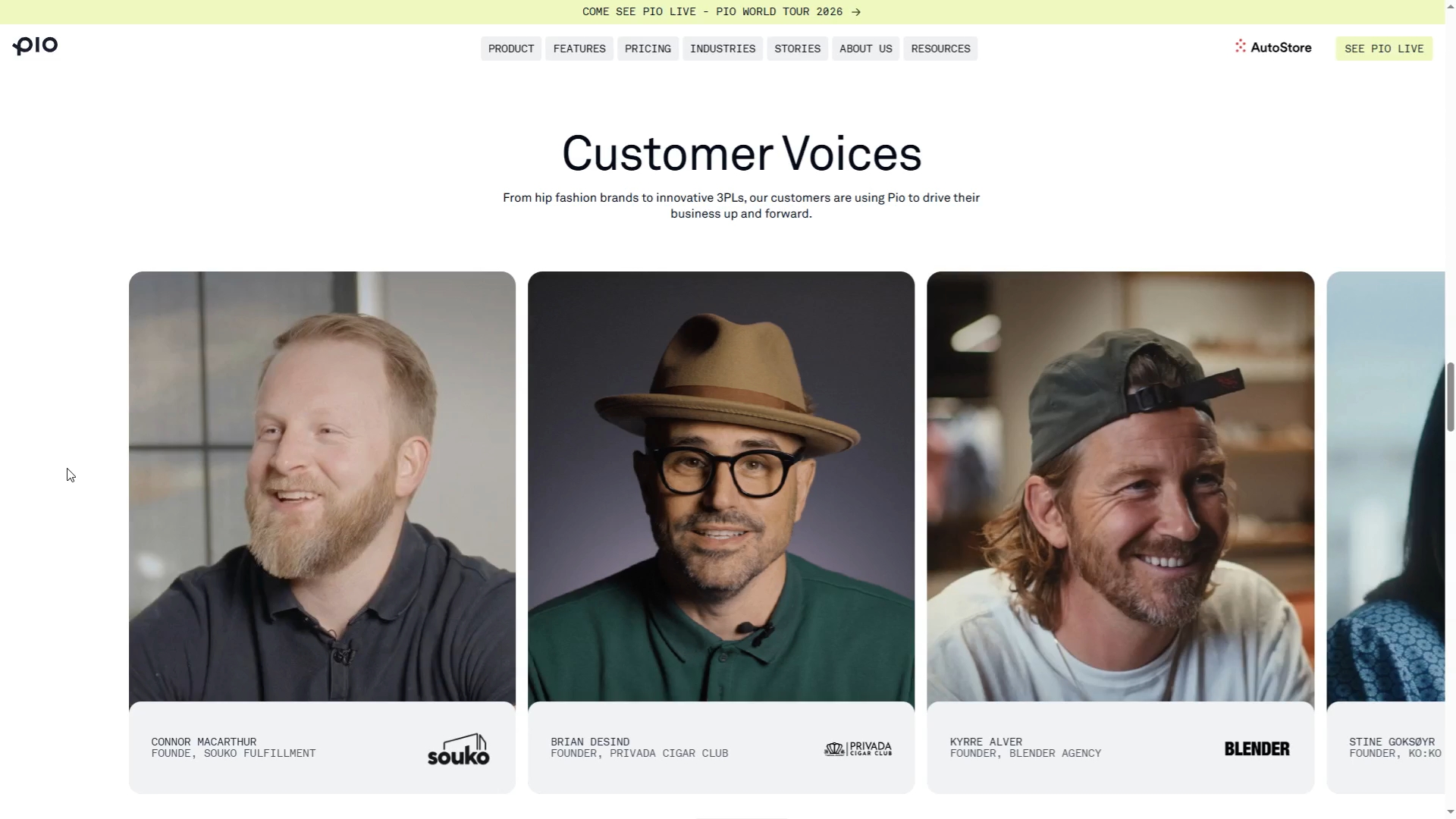Click the Privada Cigar Club logo
Viewport: 1456px width, 819px height.
pyautogui.click(x=858, y=748)
